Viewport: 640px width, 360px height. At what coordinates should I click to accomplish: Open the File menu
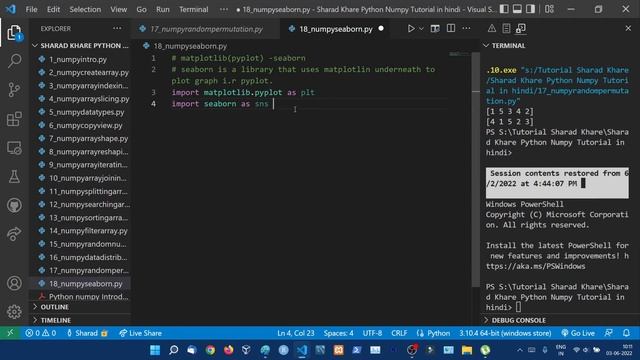click(x=31, y=9)
